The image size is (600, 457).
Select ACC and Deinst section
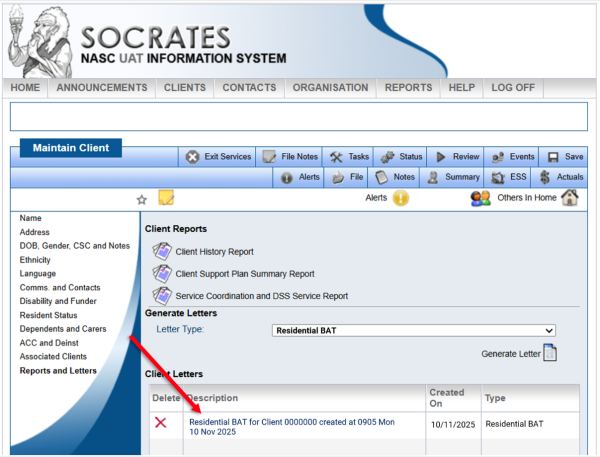coord(49,343)
